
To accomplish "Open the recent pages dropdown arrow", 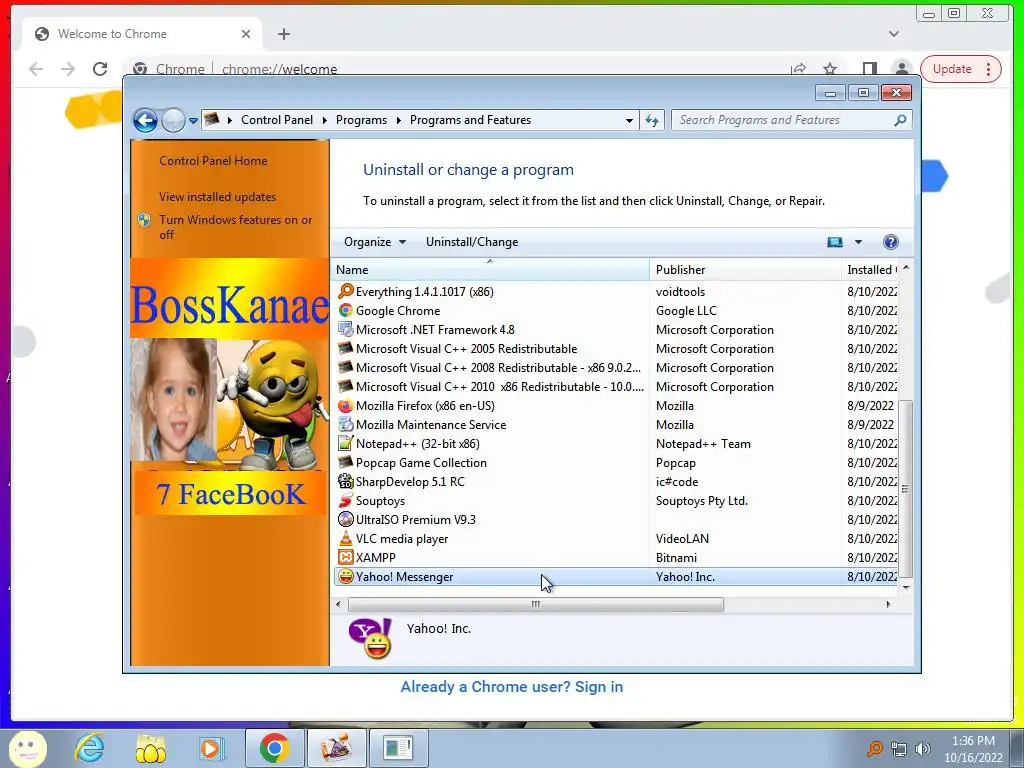I will point(193,120).
